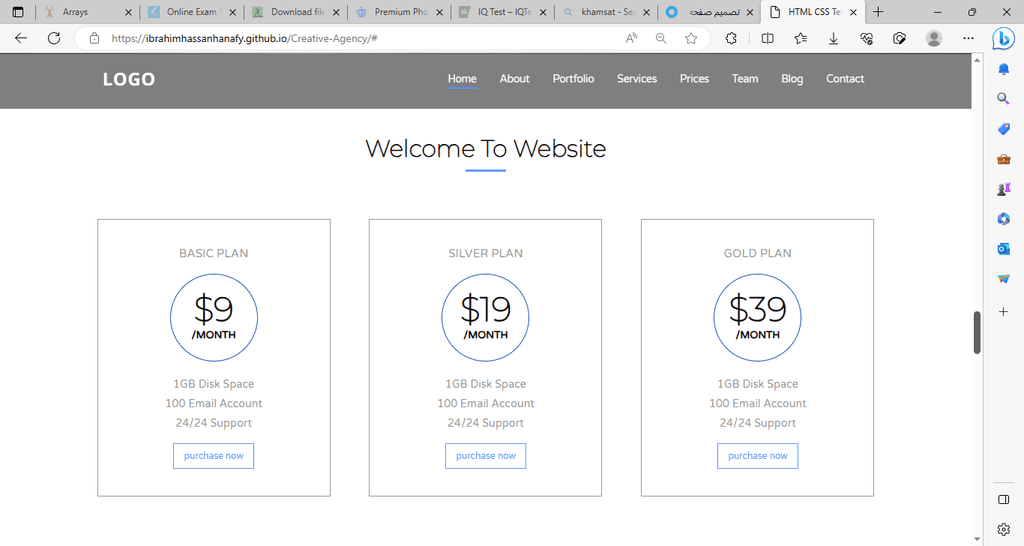
Task: Toggle sidebar visibility panel icon
Action: [1004, 500]
